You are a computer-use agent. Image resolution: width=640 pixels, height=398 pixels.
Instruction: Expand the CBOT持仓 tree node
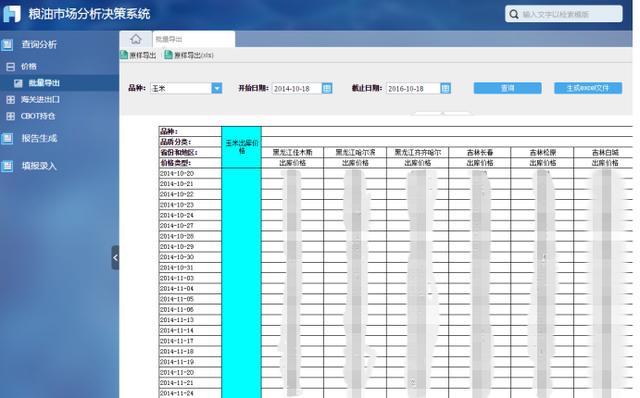point(11,116)
